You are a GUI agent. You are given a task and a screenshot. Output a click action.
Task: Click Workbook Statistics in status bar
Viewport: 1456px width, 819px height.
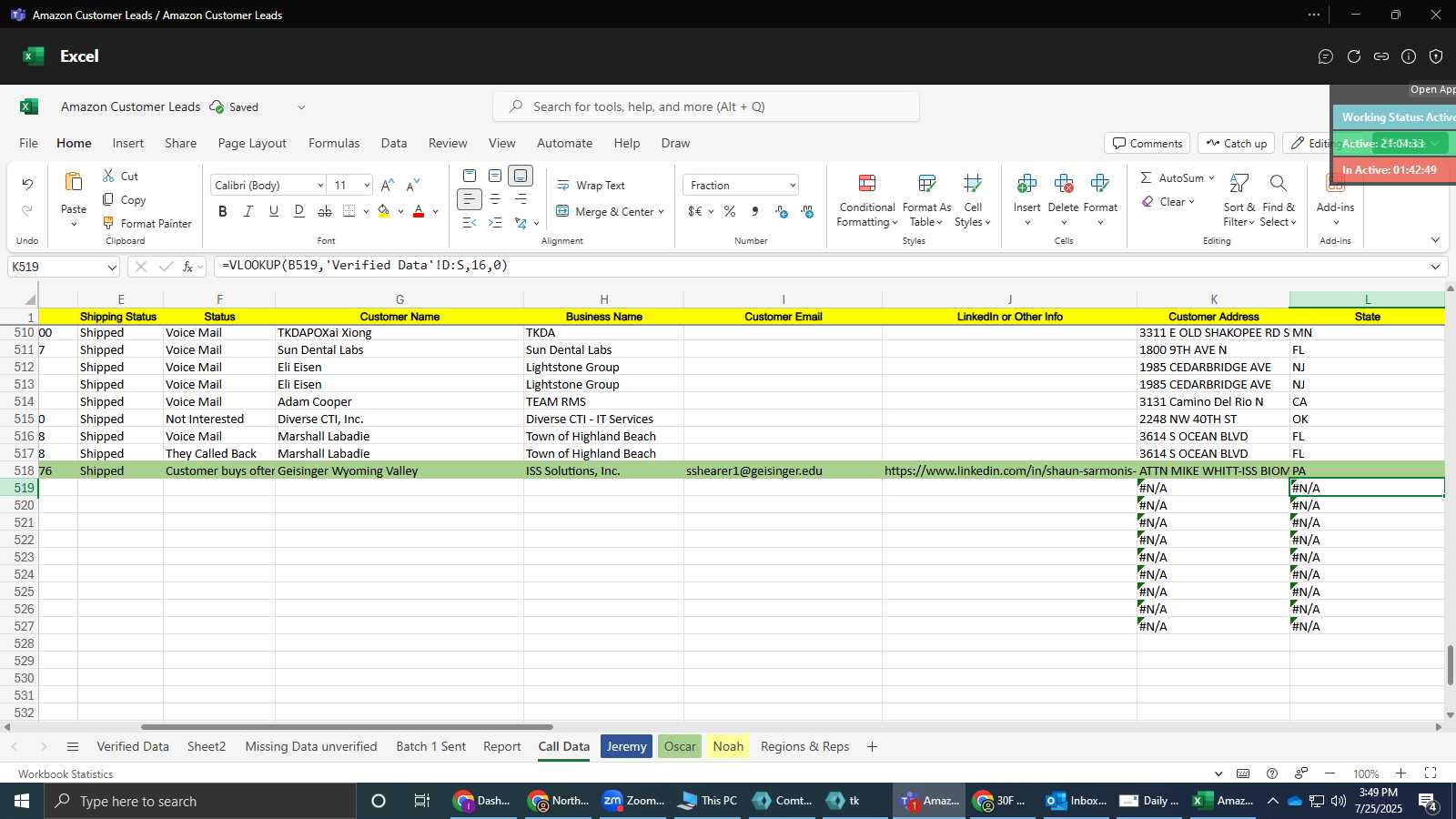tap(66, 774)
